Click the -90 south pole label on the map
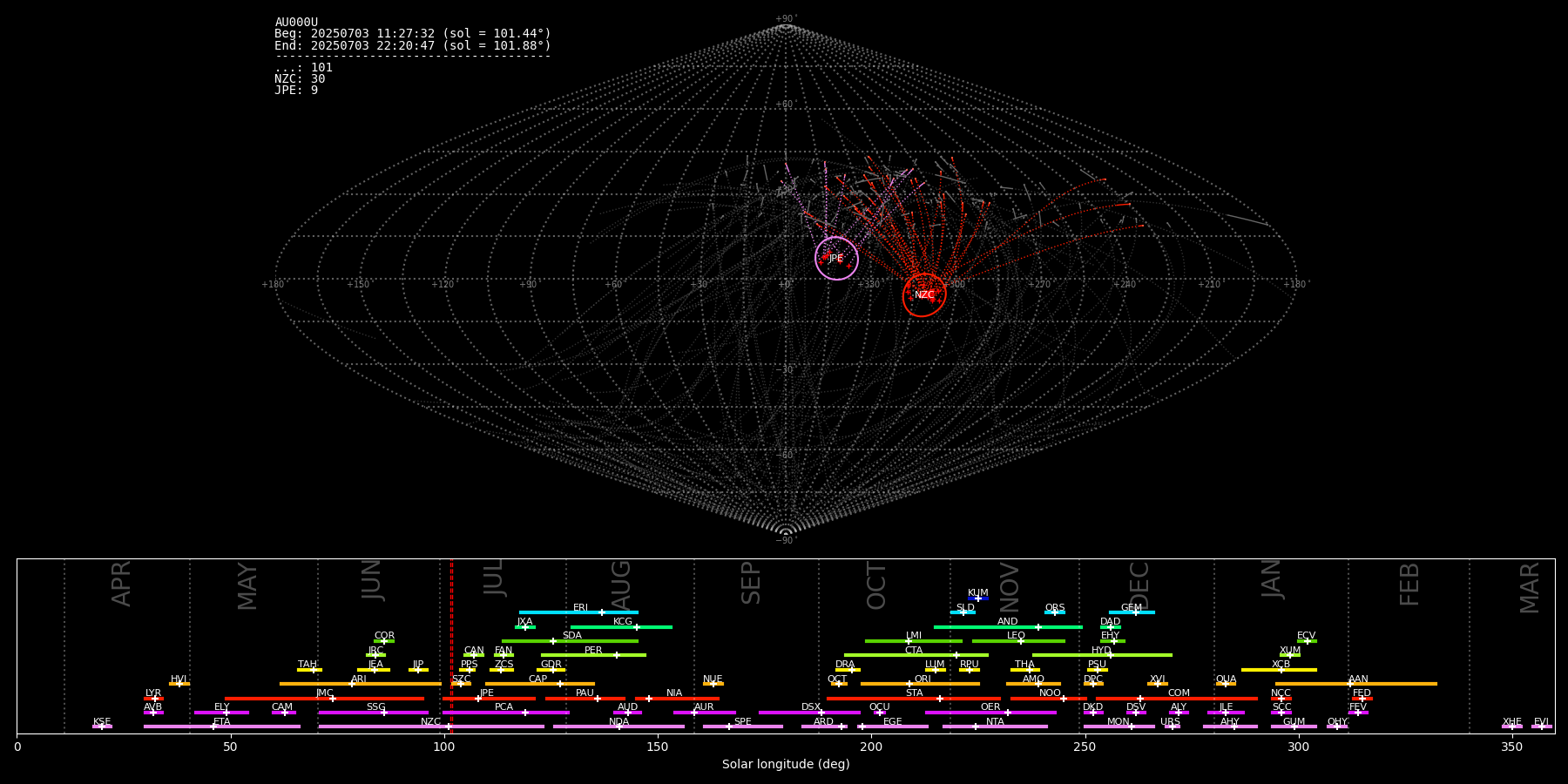This screenshot has width=1568, height=784. pos(786,540)
